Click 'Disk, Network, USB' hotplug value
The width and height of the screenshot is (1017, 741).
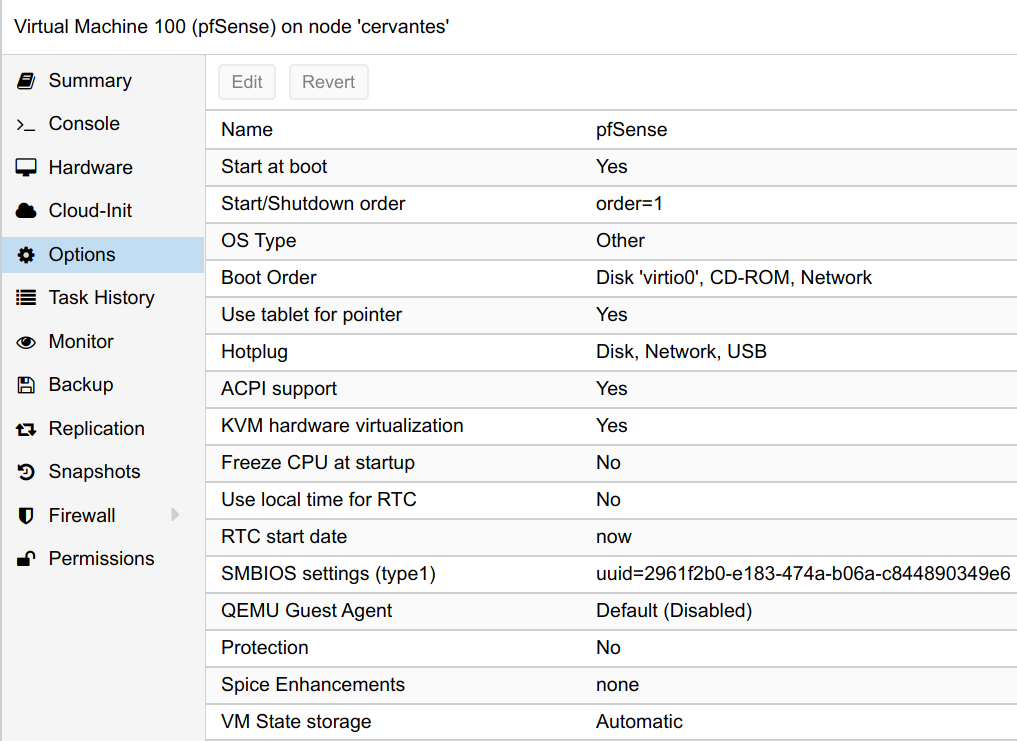tap(681, 352)
